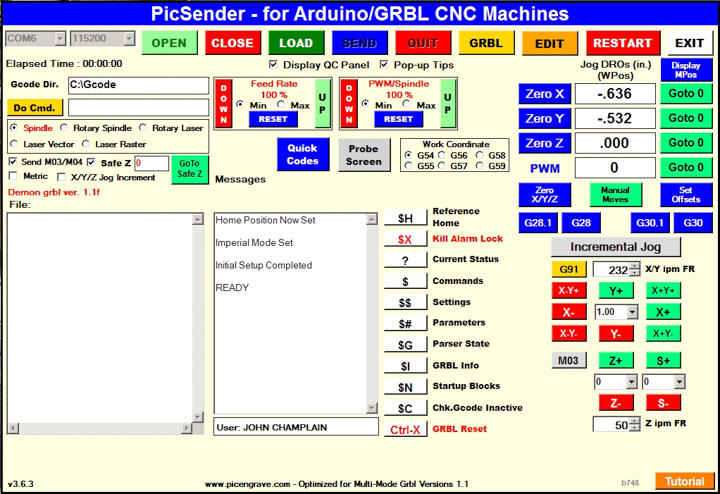
Task: Click the red CLOSE port button
Action: click(233, 43)
